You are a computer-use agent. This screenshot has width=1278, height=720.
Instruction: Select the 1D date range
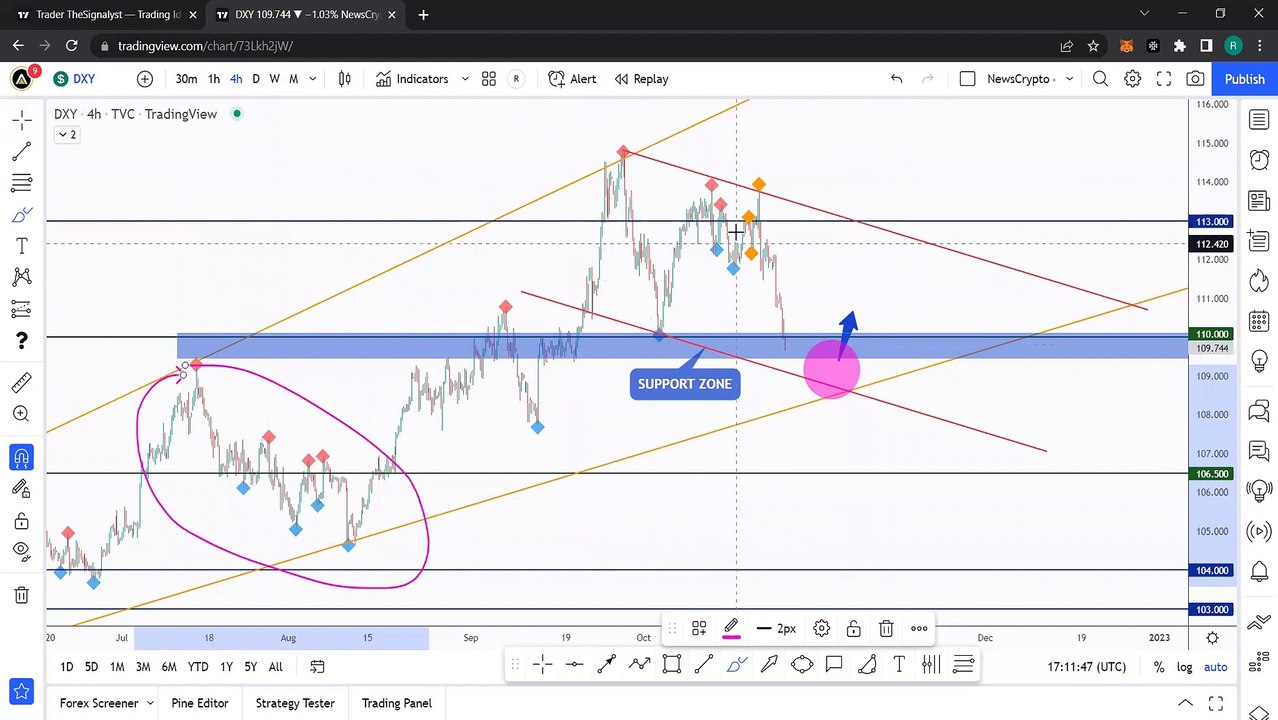[x=66, y=667]
